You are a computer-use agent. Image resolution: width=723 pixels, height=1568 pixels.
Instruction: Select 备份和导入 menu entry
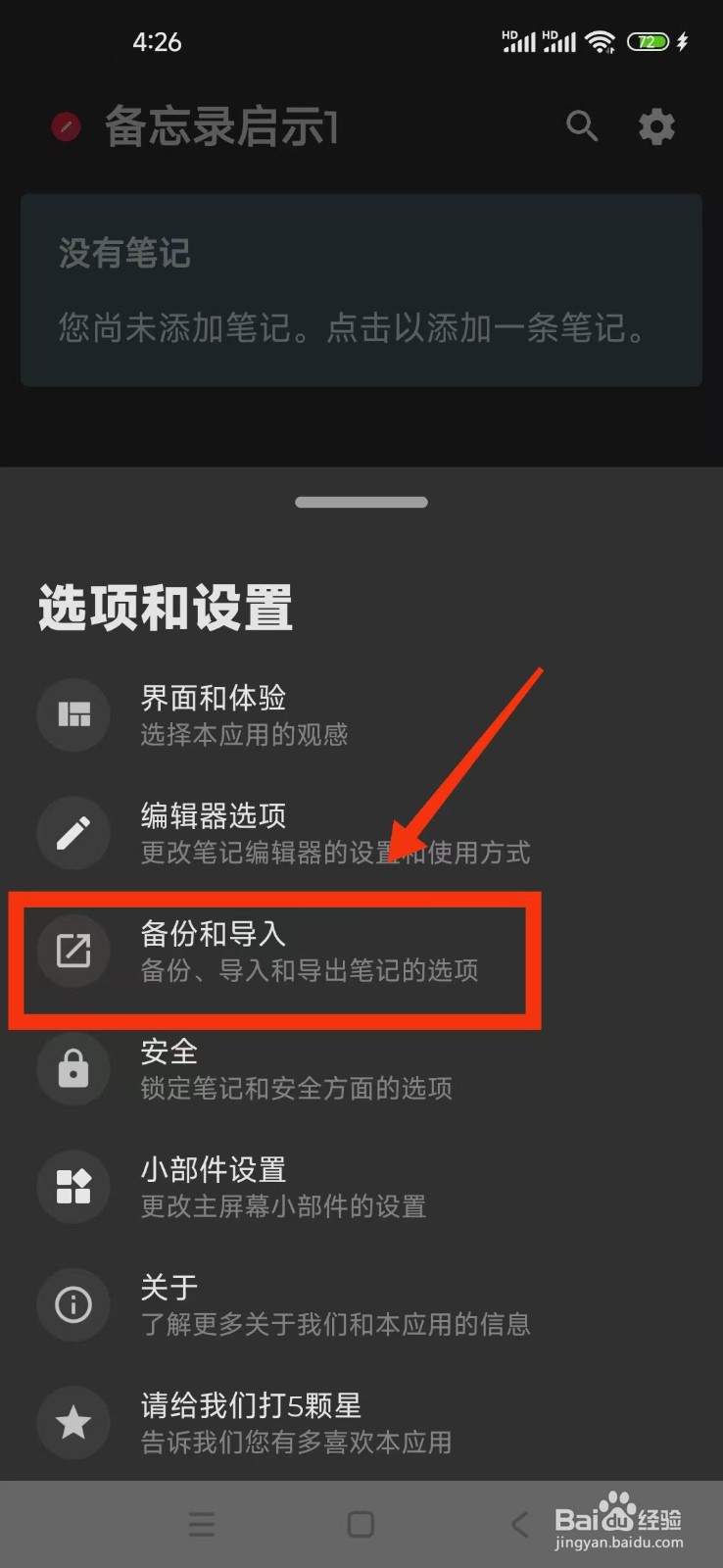coord(361,951)
